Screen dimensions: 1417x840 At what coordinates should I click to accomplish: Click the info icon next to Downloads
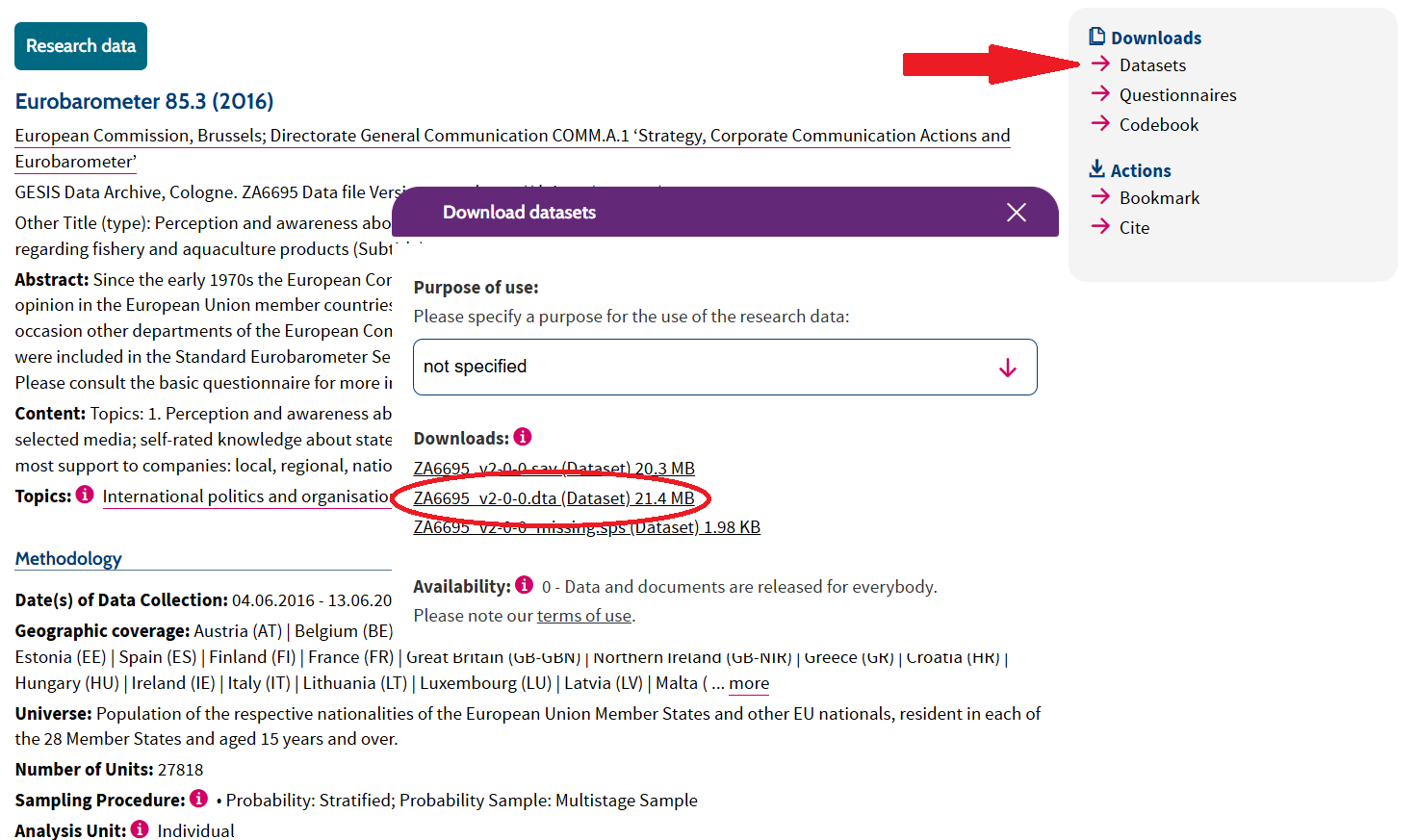pyautogui.click(x=523, y=437)
